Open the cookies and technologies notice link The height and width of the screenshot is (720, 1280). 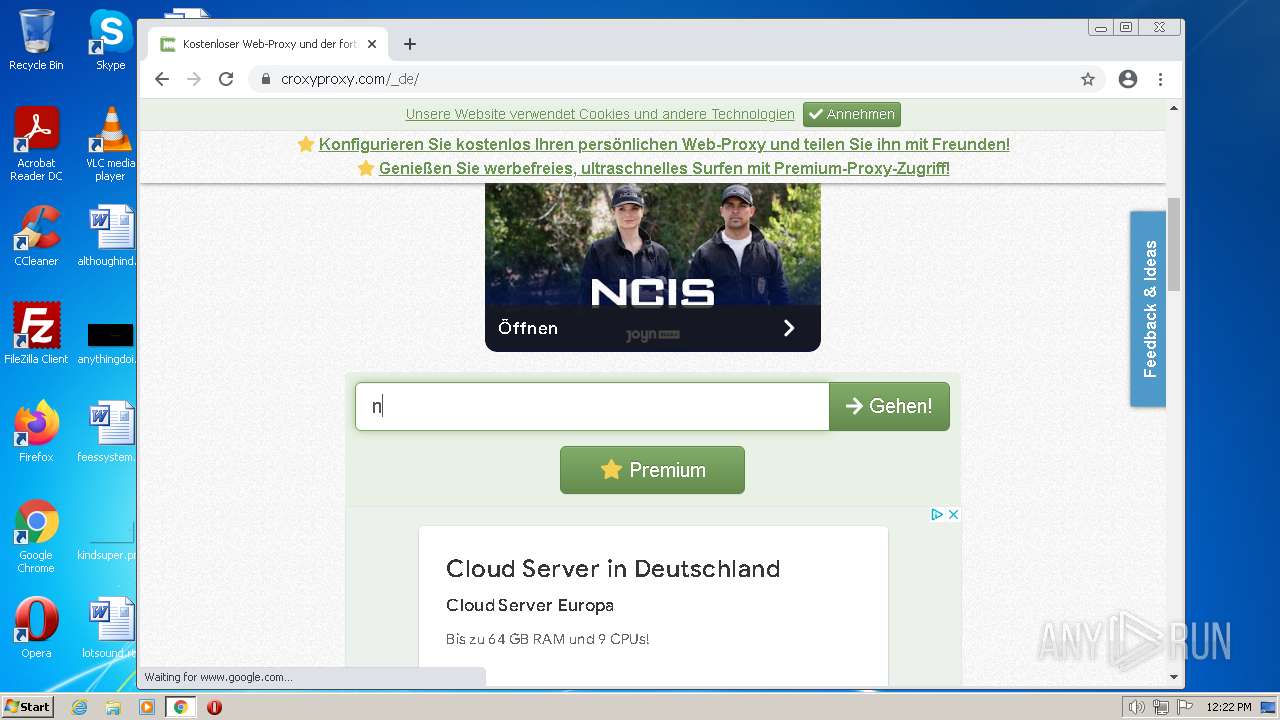coord(600,114)
